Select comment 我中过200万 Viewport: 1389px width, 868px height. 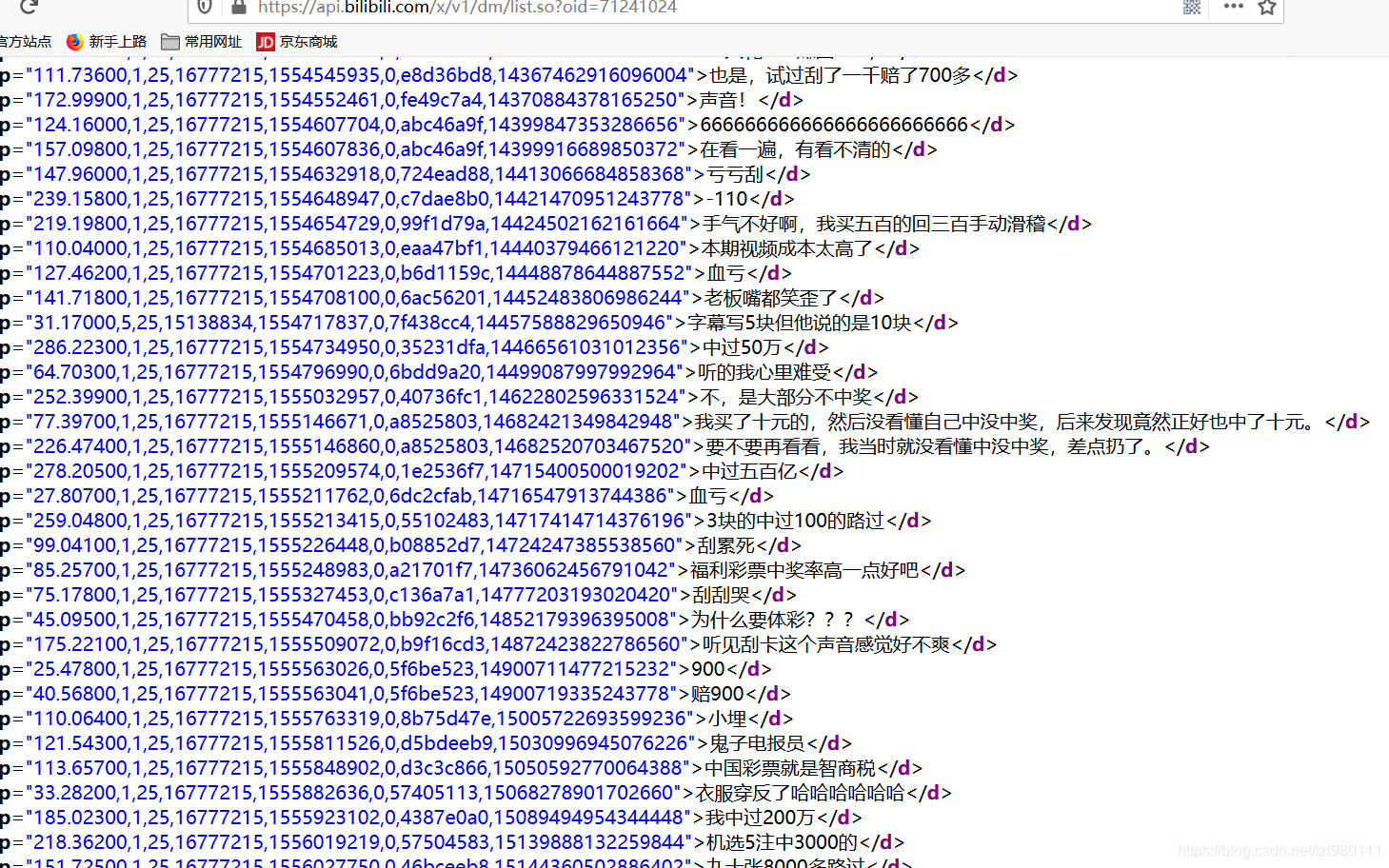pyautogui.click(x=761, y=818)
